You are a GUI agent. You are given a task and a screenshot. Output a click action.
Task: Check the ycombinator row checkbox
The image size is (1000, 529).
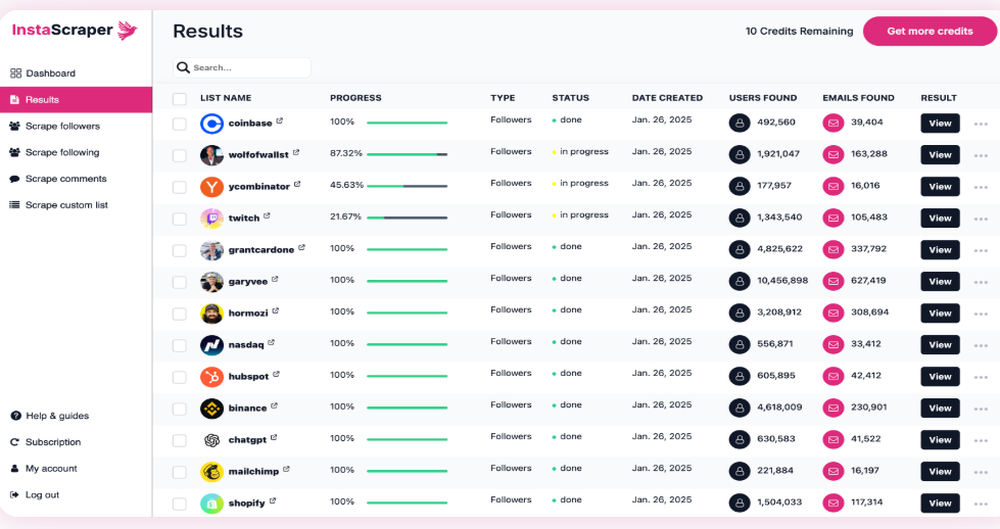tap(180, 187)
